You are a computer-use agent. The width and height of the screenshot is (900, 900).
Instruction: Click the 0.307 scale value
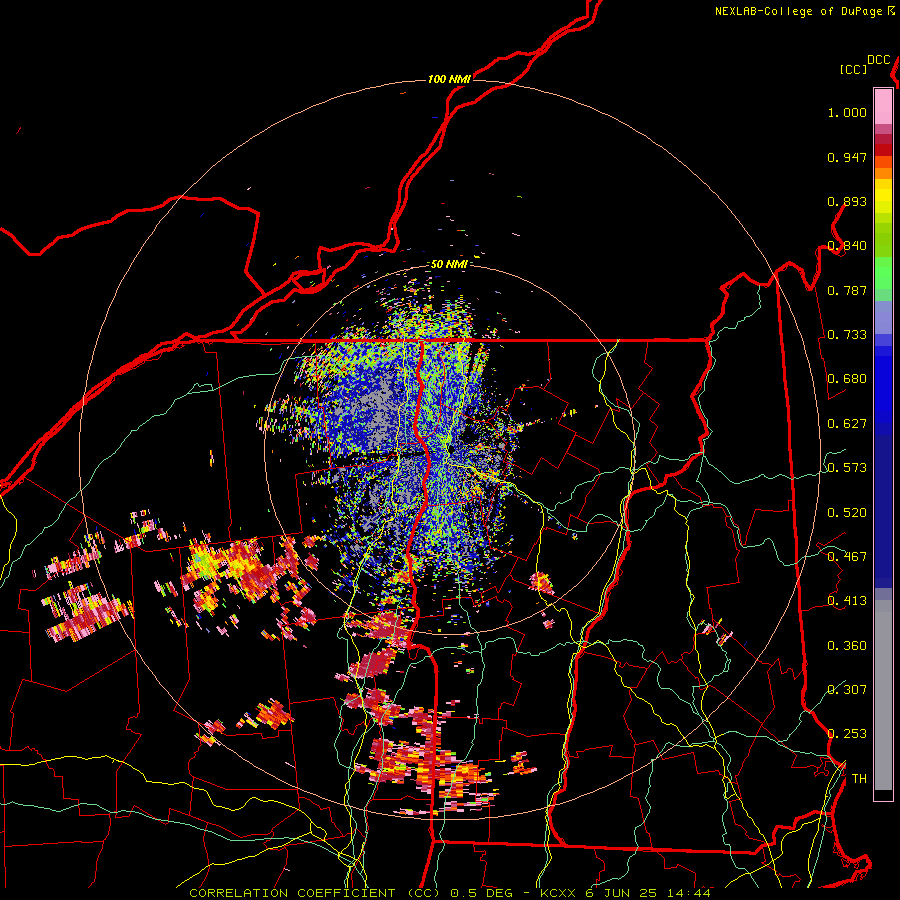[847, 690]
